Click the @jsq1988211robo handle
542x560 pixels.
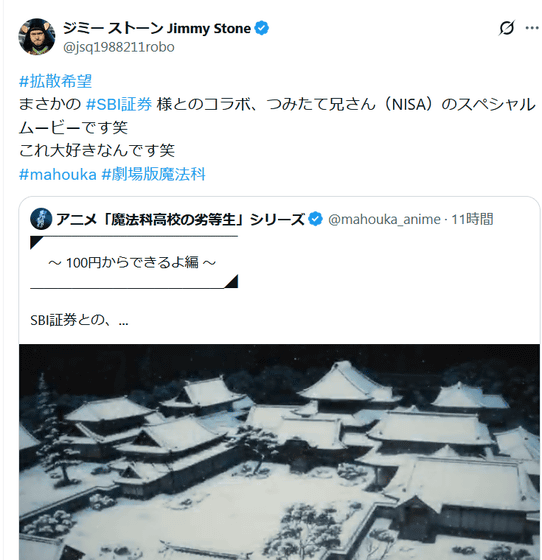click(x=119, y=47)
